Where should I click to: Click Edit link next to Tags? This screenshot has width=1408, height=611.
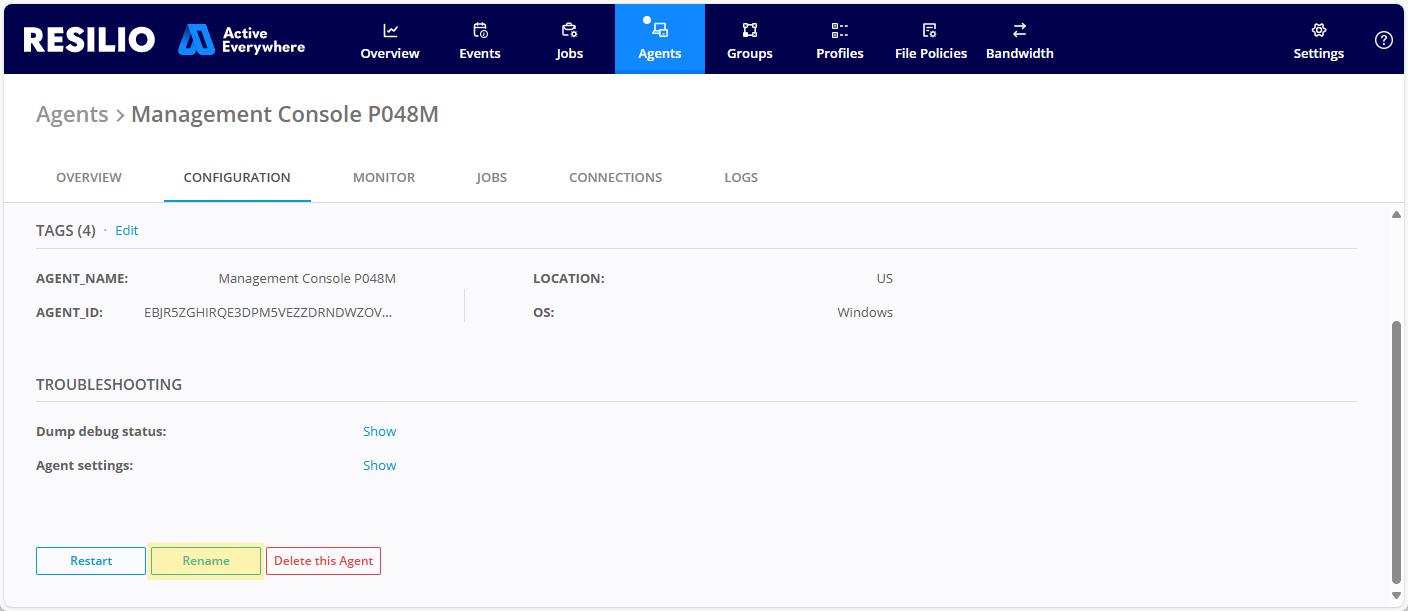pyautogui.click(x=127, y=231)
